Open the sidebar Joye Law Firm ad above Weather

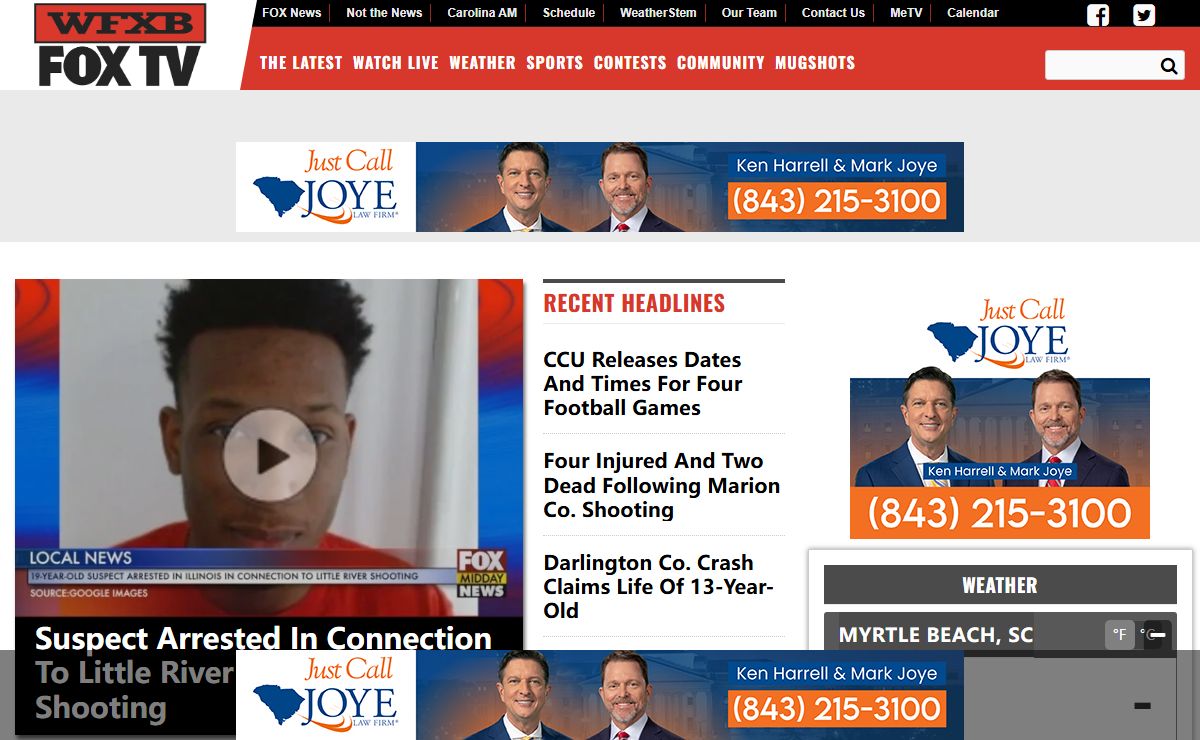[1000, 416]
